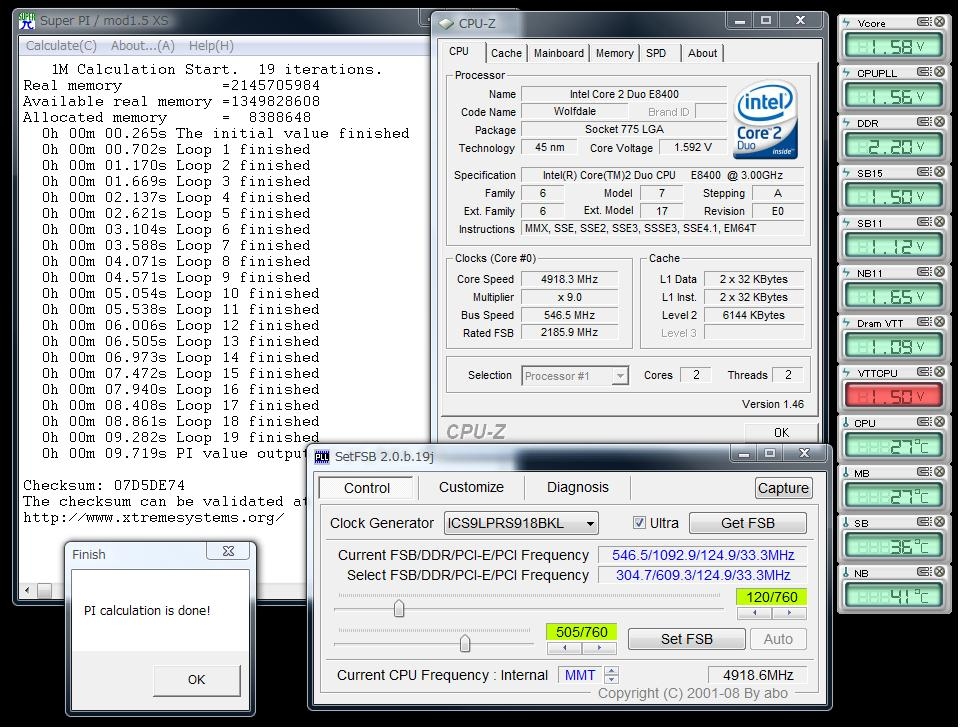Screen dimensions: 960x728
Task: Click settings icon on CPUPLL gadget
Action: [924, 72]
